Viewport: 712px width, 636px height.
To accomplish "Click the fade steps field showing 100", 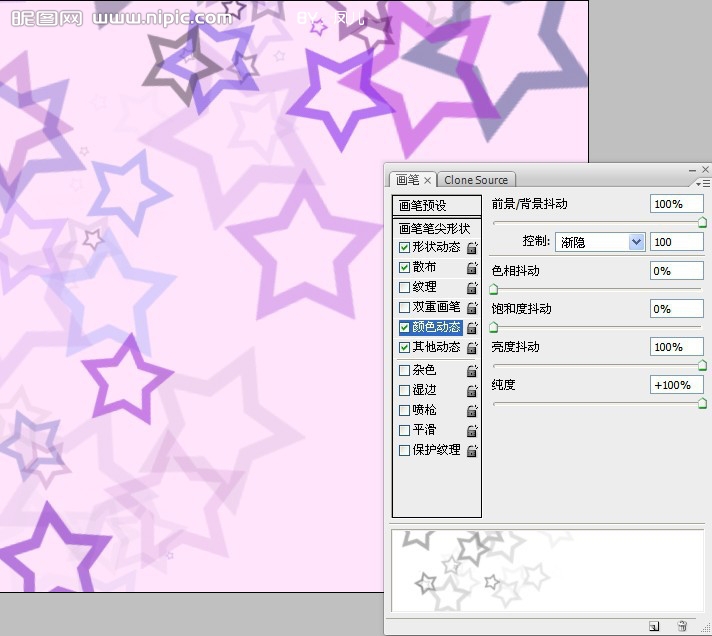I will point(677,242).
